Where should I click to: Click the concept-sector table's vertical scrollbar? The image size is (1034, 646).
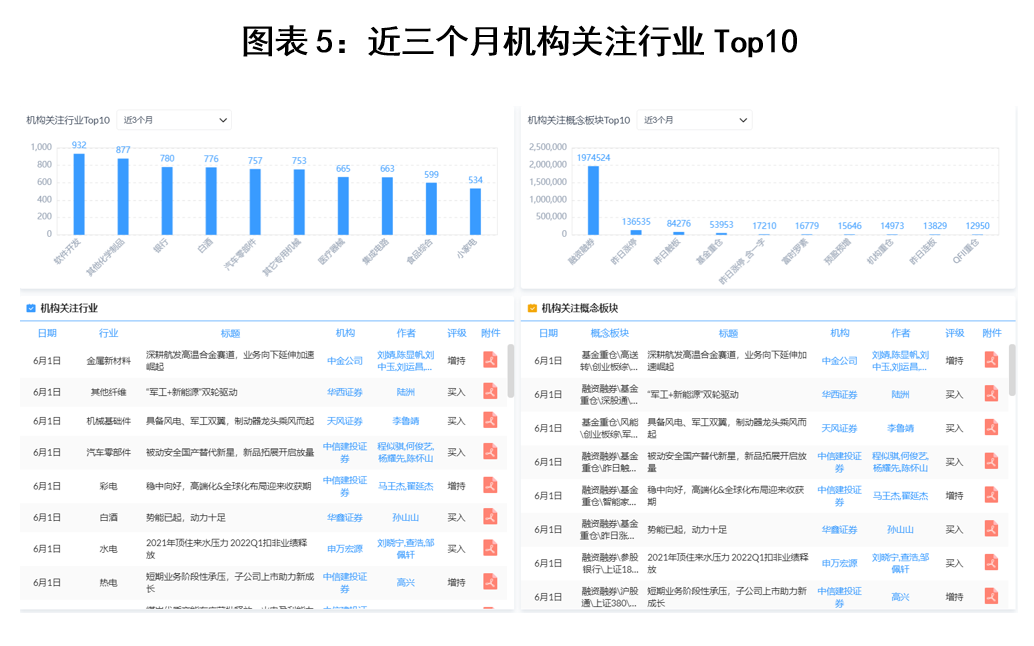tap(1012, 370)
